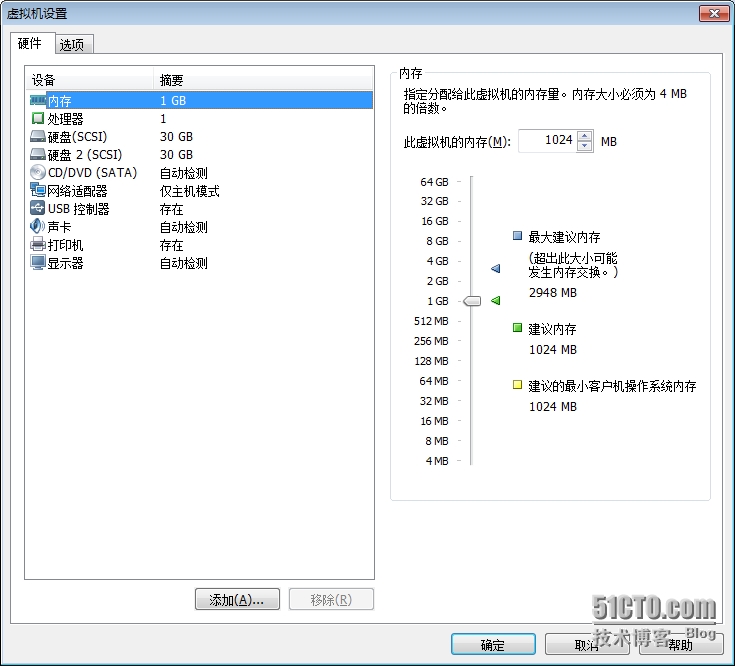Viewport: 735px width, 666px height.
Task: Decrease memory with the spinner down arrow
Action: [x=584, y=146]
